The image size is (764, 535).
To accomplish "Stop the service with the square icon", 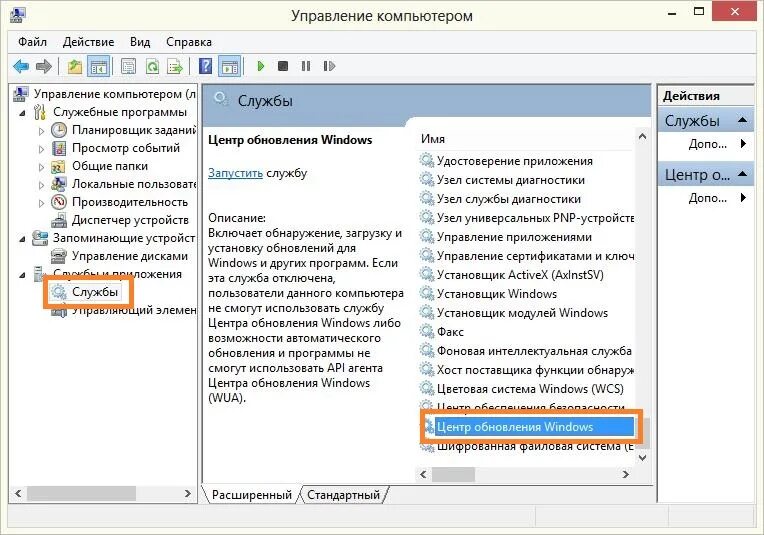I will pyautogui.click(x=283, y=66).
